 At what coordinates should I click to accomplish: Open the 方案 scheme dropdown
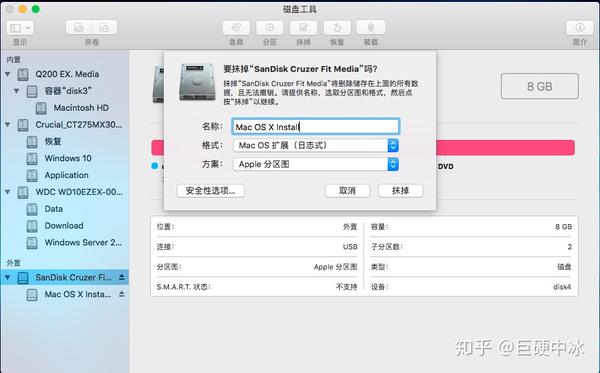click(x=316, y=164)
